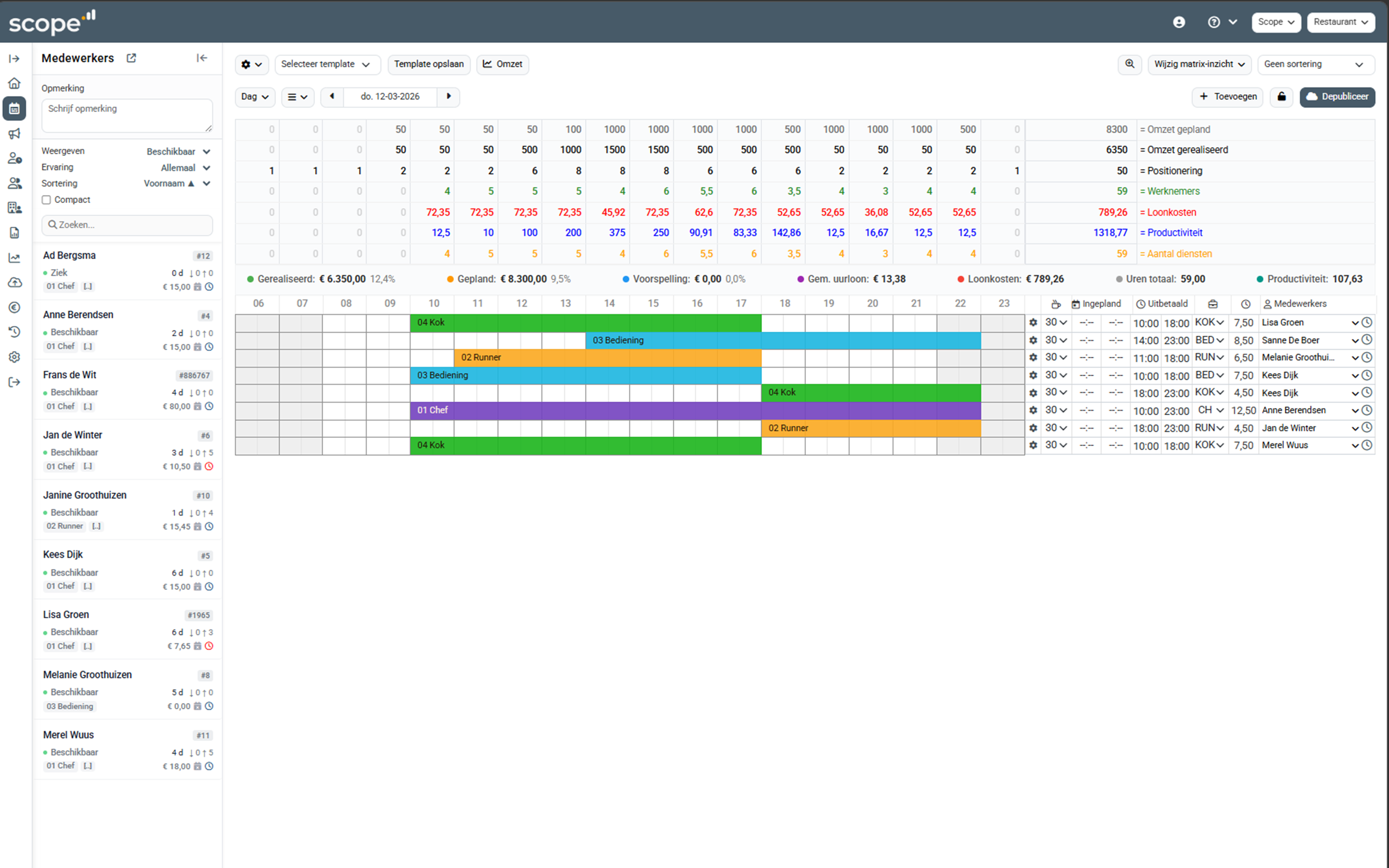
Task: Open the Selecteer template dropdown
Action: (327, 64)
